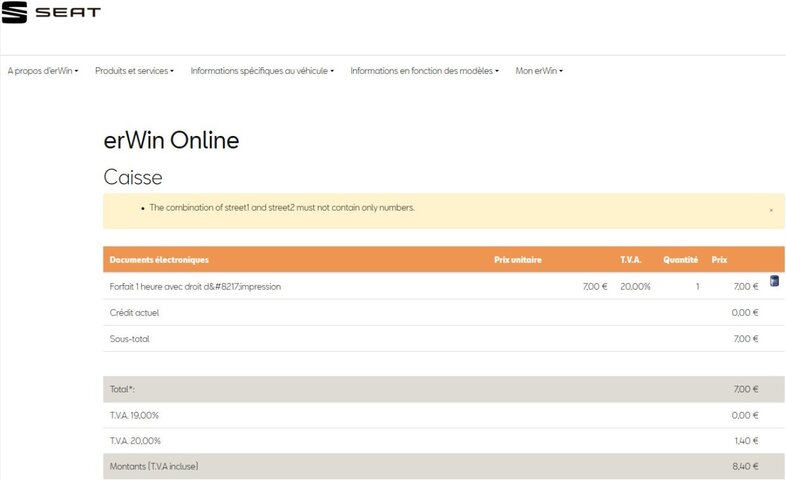Screen dimensions: 786x480
Task: Select the Crédit actuel label
Action: (134, 313)
